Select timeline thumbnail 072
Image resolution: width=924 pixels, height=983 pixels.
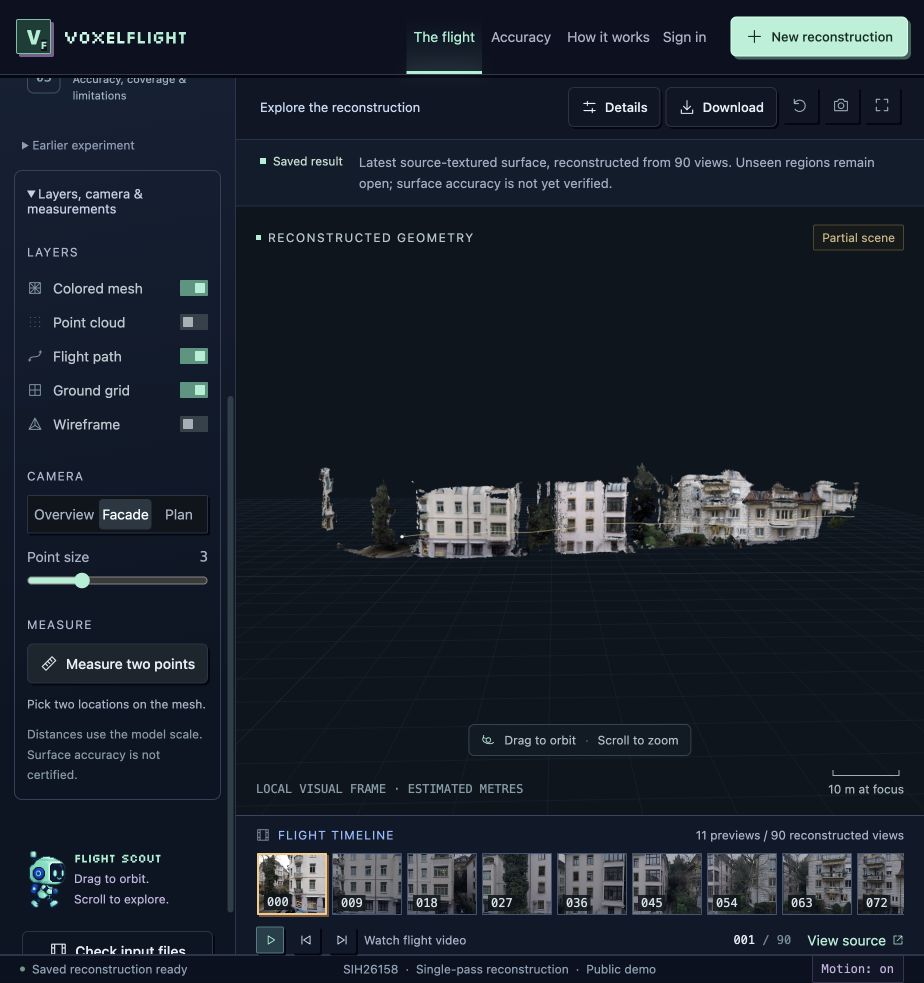click(881, 884)
